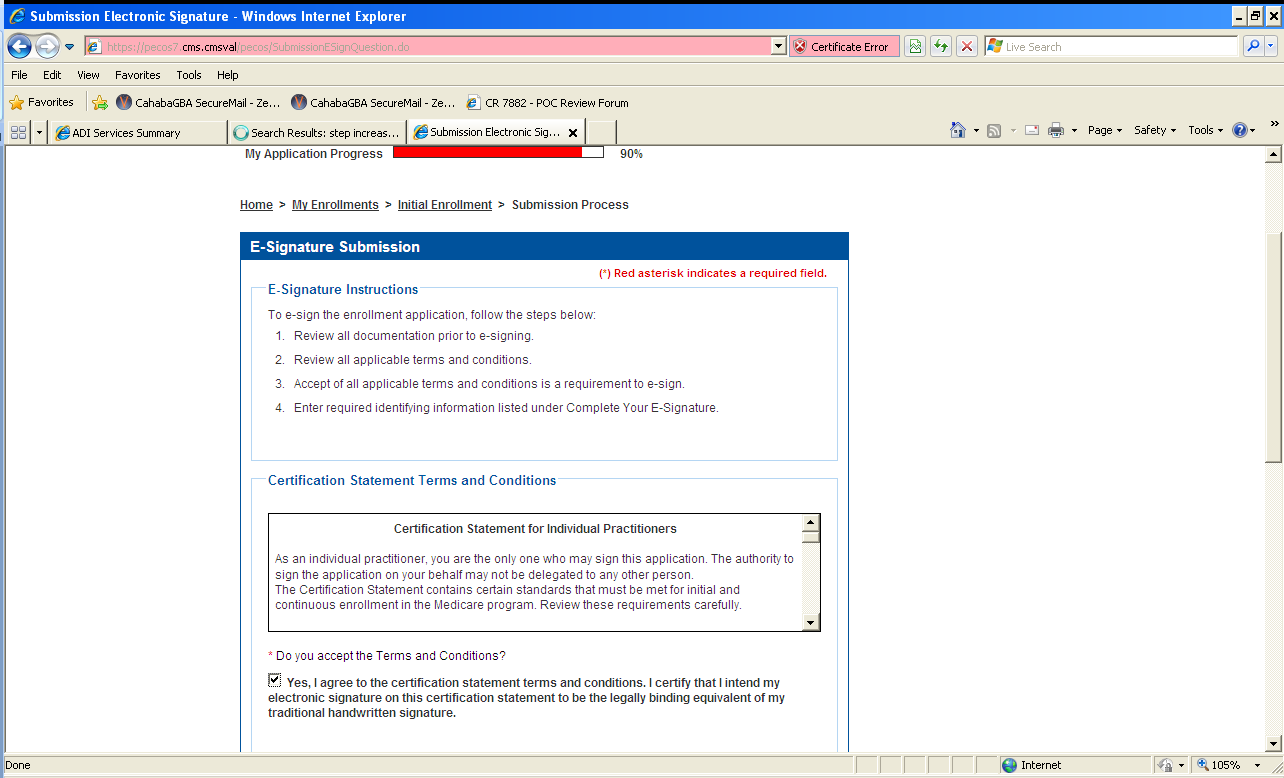The height and width of the screenshot is (778, 1284).
Task: Click the Favorites star button
Action: [42, 102]
